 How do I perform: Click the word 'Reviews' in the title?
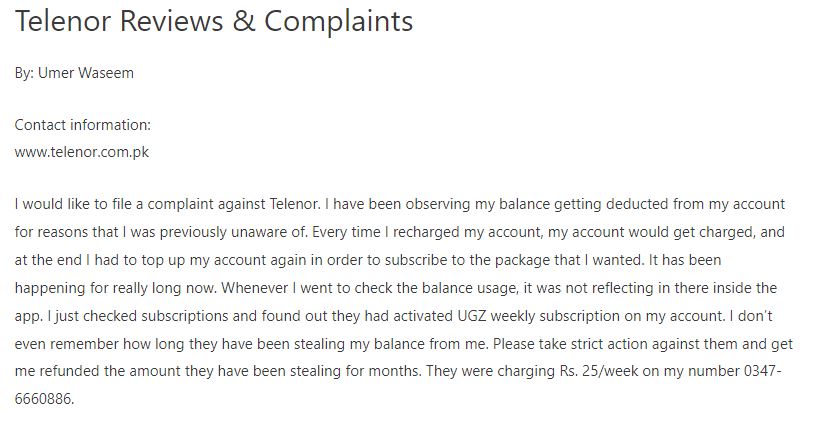(171, 22)
